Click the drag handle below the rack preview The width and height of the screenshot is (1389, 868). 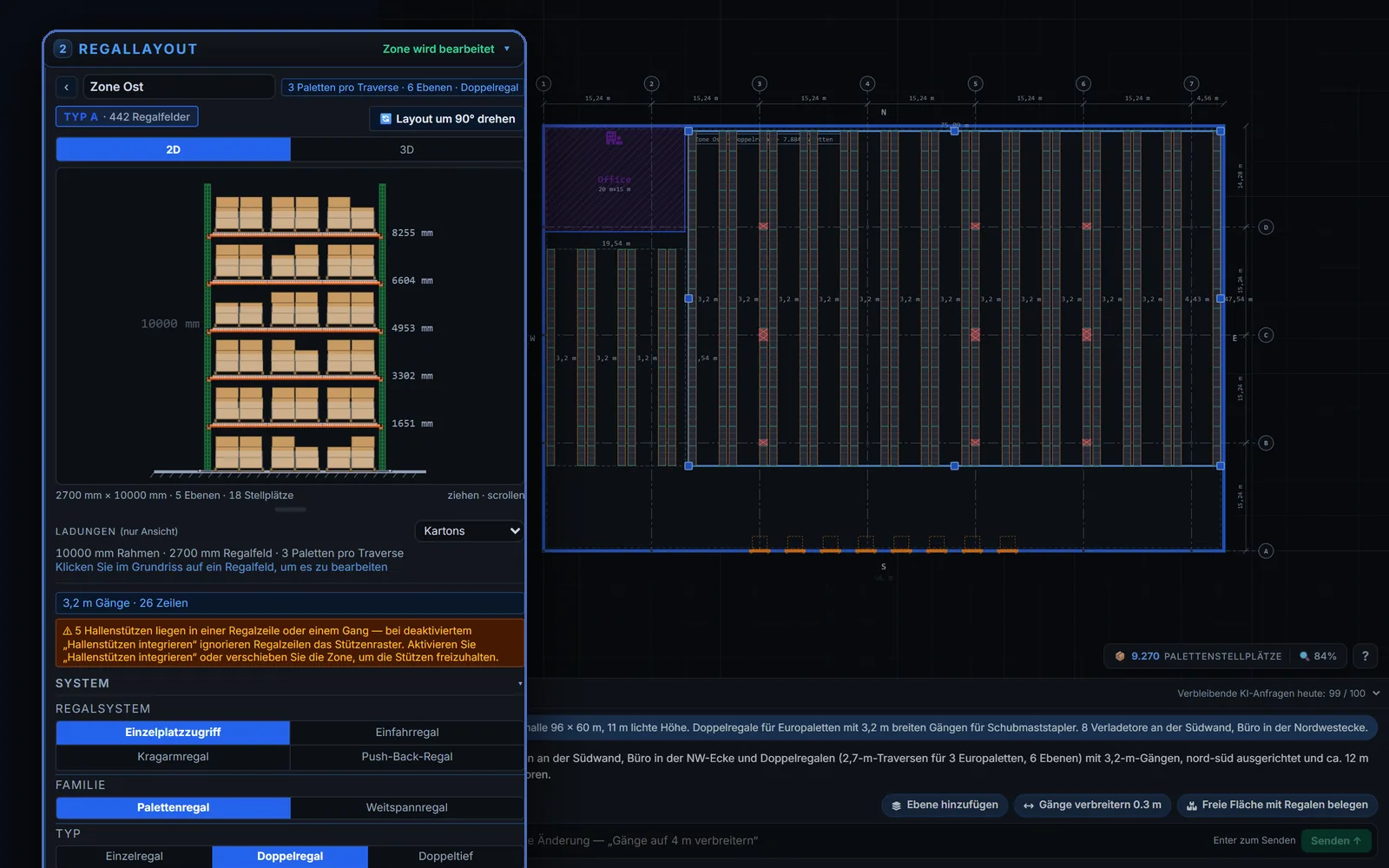pyautogui.click(x=290, y=510)
